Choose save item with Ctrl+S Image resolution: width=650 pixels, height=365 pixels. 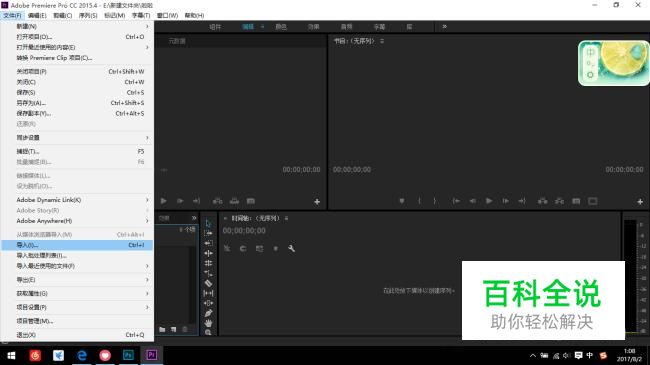pos(77,92)
